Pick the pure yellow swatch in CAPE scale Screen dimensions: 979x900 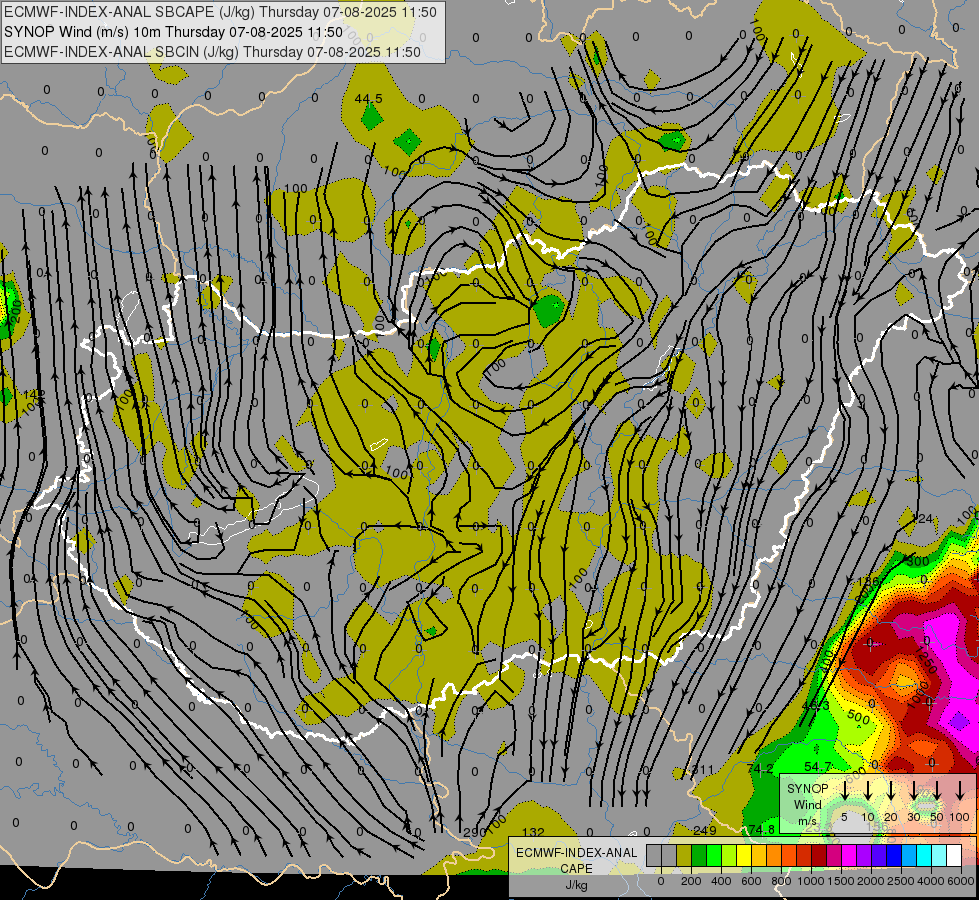tap(744, 855)
